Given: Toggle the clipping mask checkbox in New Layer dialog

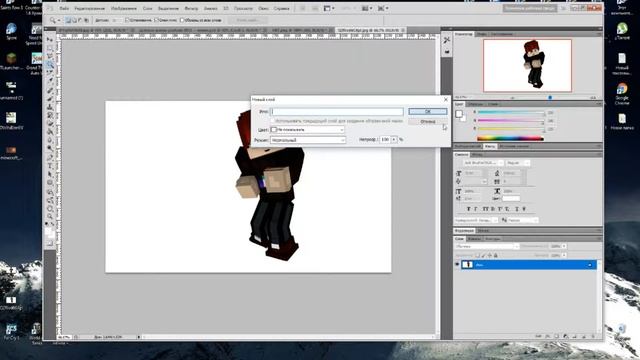Looking at the screenshot, I should click(x=272, y=121).
